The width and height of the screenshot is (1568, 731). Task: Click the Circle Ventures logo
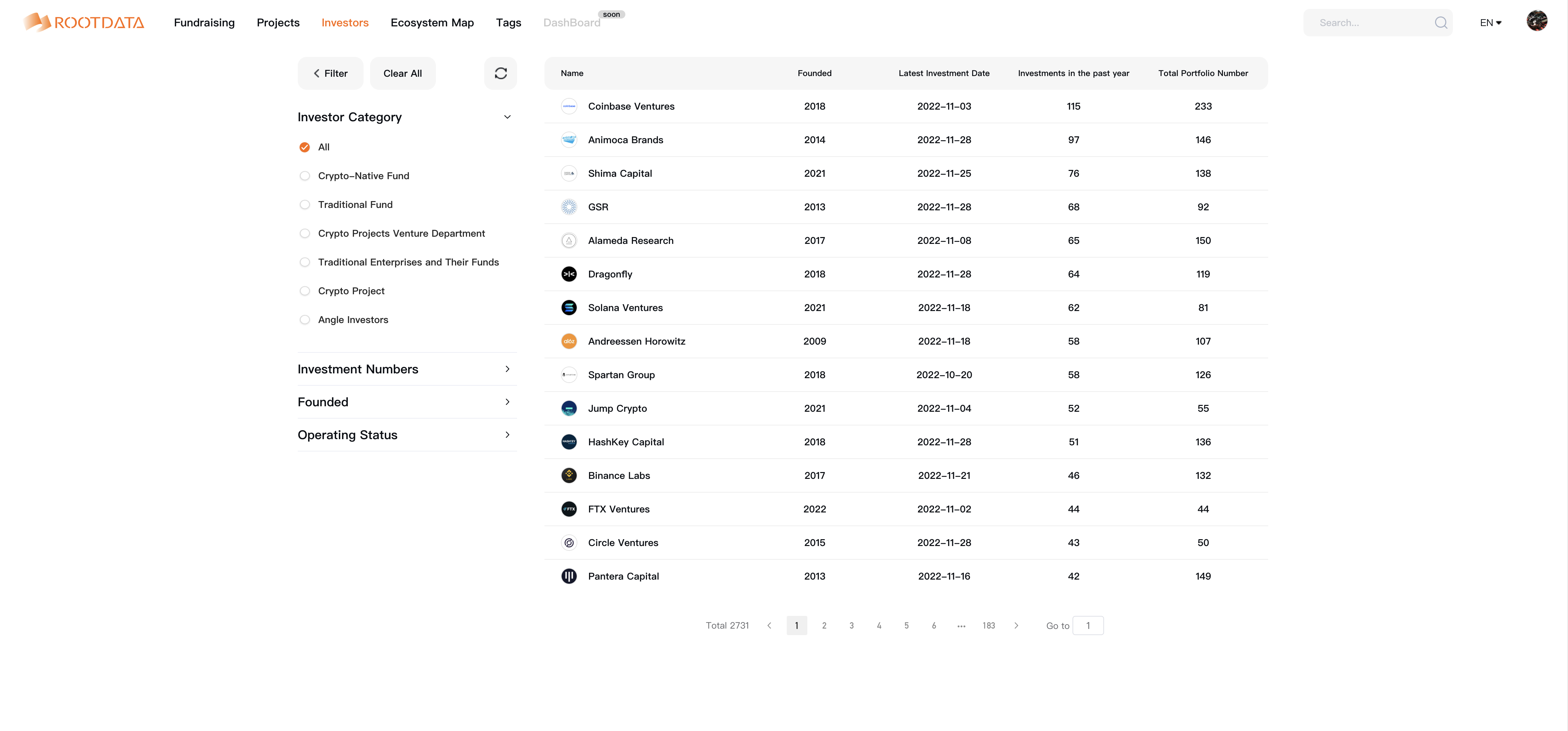pos(568,542)
